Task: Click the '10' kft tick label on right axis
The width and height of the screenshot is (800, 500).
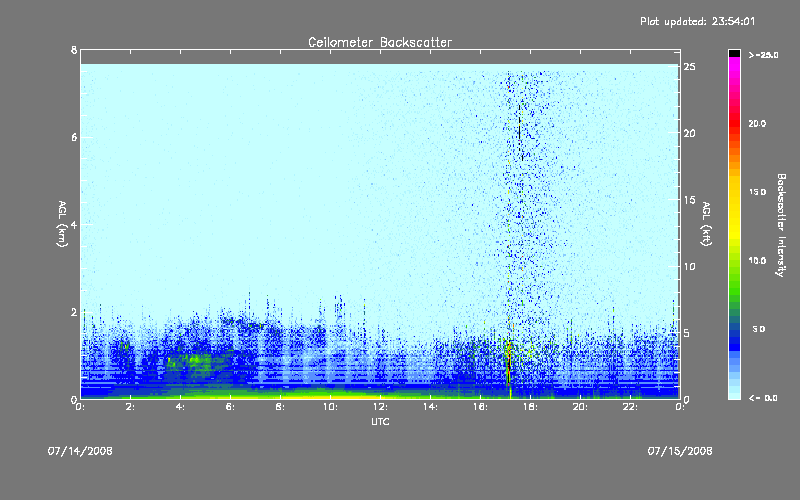Action: [690, 266]
